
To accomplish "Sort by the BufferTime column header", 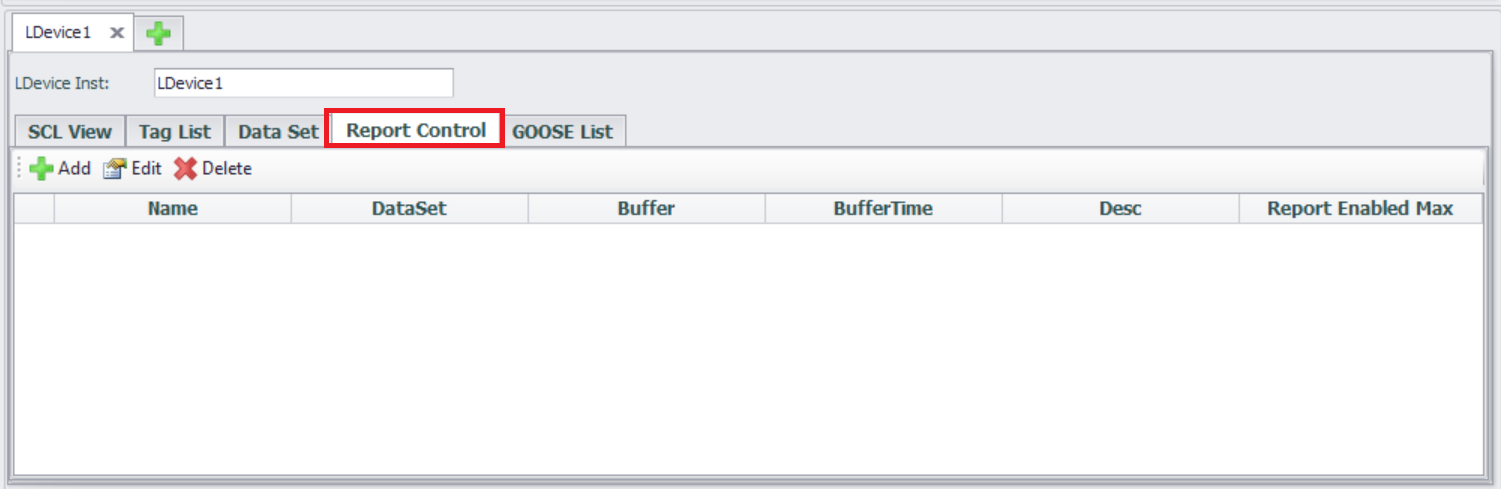I will point(883,209).
